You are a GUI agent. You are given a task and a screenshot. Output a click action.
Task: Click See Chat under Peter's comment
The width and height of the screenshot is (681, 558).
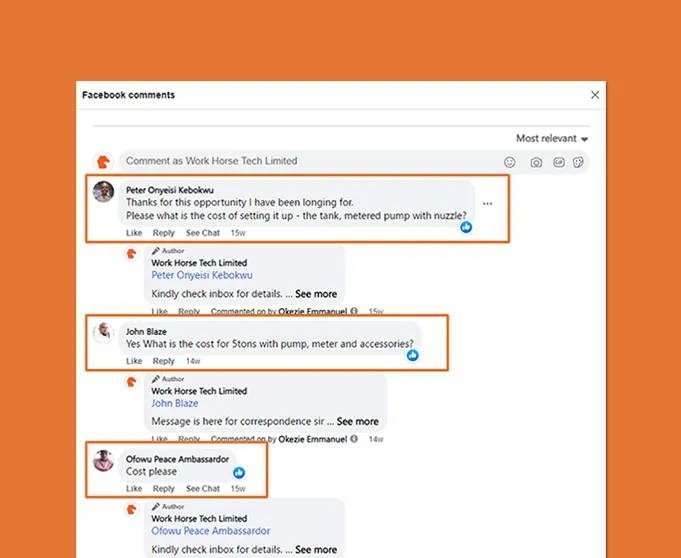pos(203,233)
